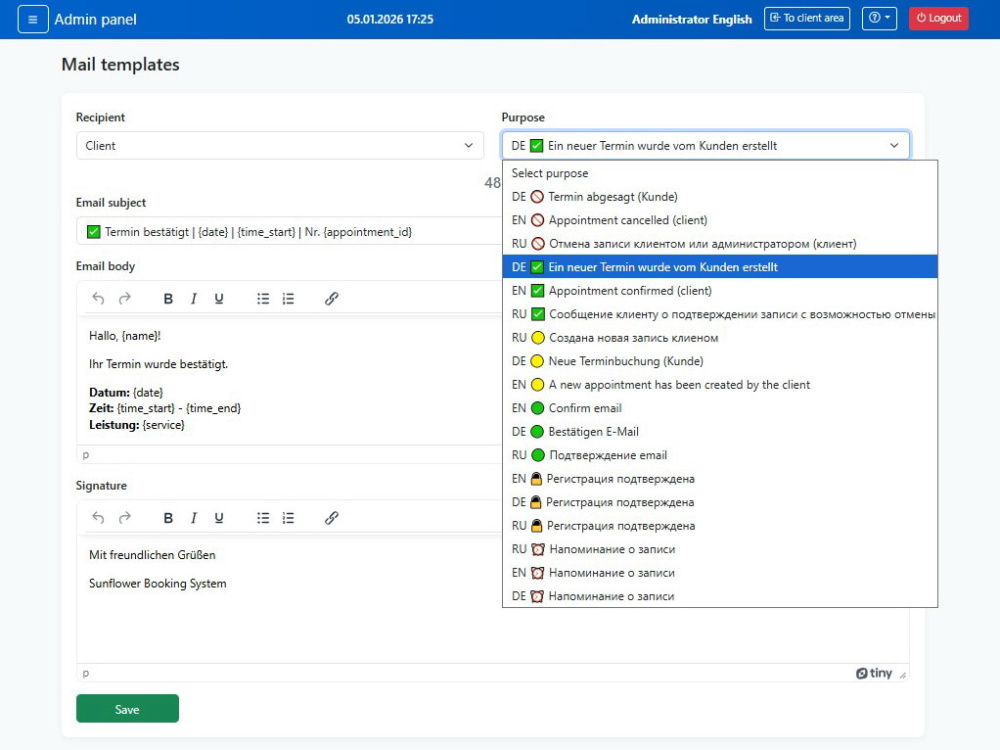Open the tiny editor branding link
Viewport: 1000px width, 750px height.
click(874, 673)
